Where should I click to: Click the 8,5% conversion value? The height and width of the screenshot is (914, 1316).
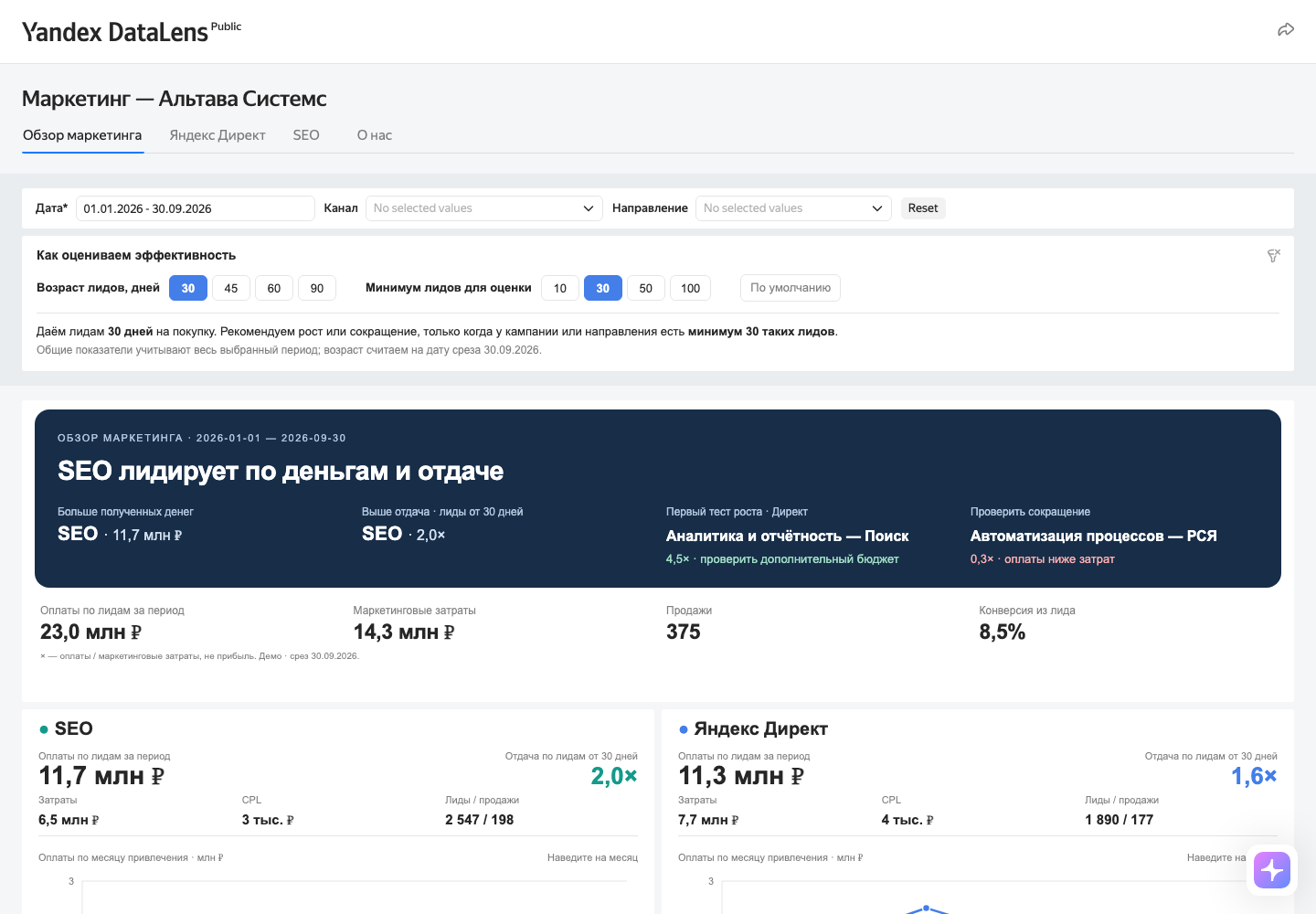point(1003,632)
